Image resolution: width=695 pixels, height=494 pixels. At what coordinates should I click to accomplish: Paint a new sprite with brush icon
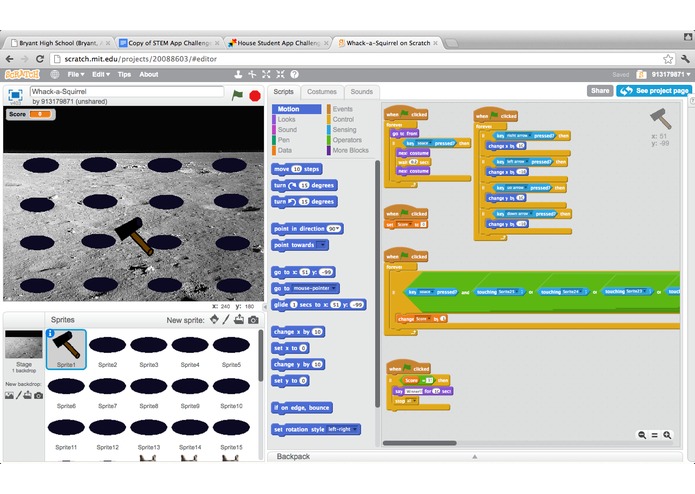tap(226, 319)
